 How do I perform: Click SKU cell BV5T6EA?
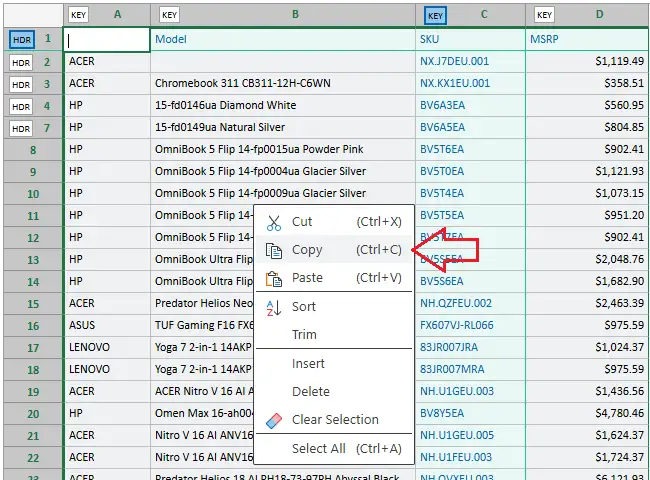pyautogui.click(x=471, y=150)
